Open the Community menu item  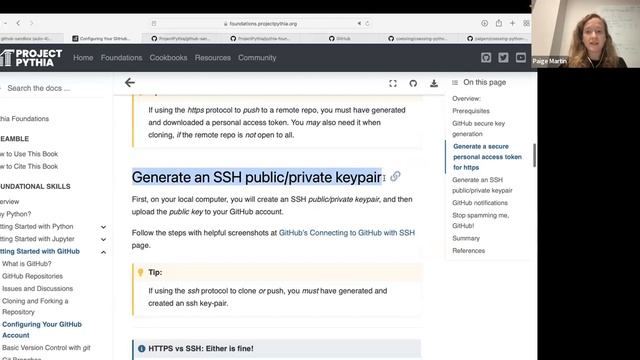click(x=257, y=58)
